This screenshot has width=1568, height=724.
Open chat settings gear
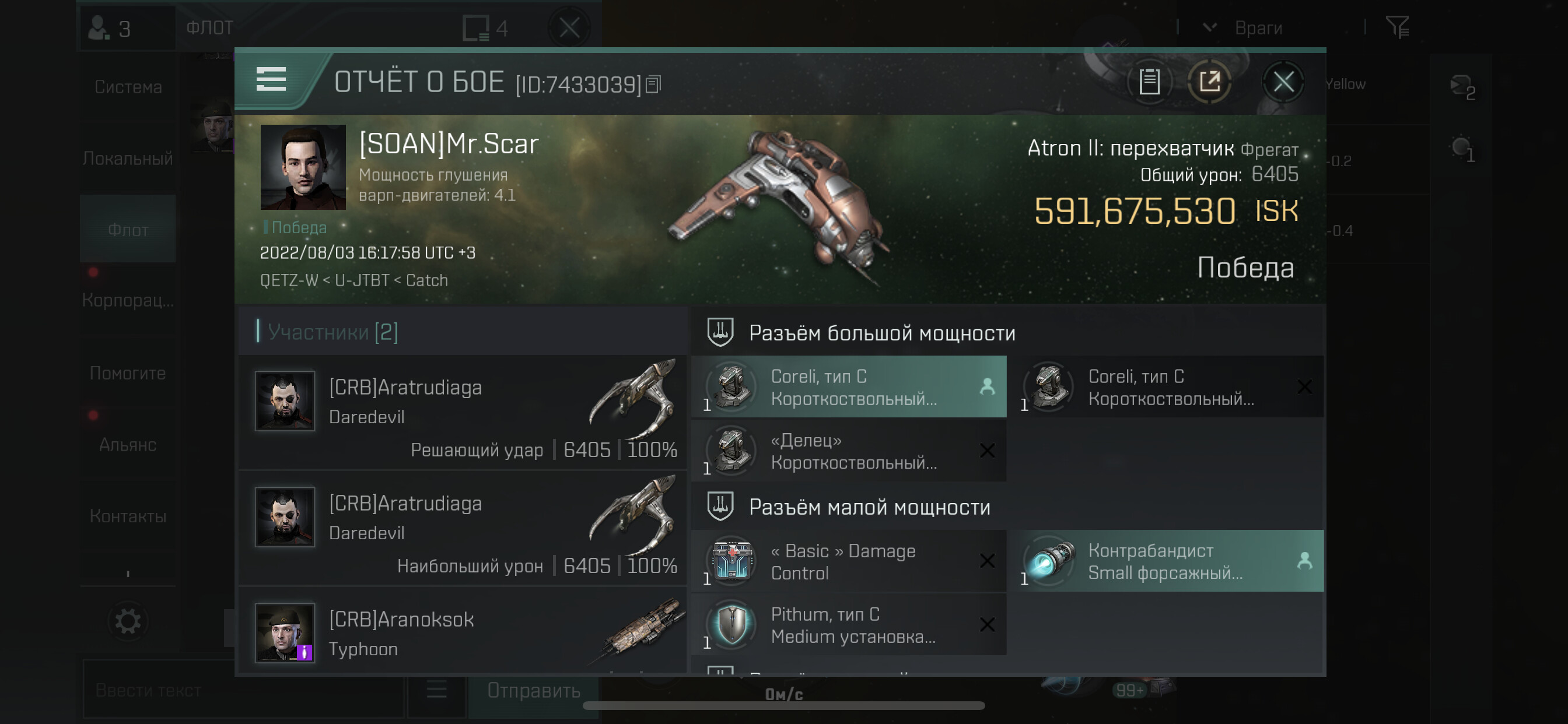128,621
